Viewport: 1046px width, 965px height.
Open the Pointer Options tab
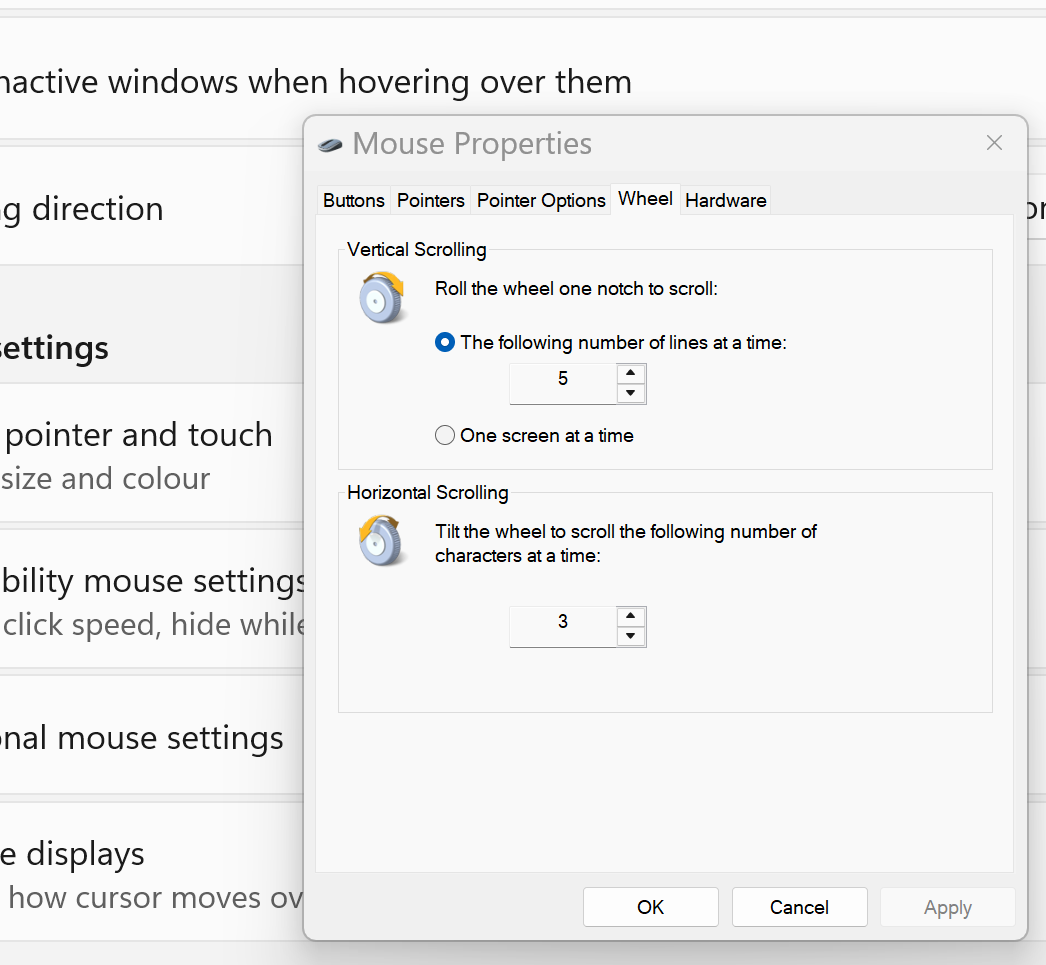540,200
